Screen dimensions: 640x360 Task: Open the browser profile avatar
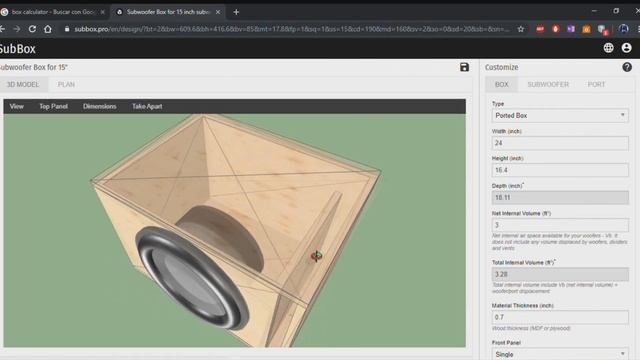tap(623, 29)
